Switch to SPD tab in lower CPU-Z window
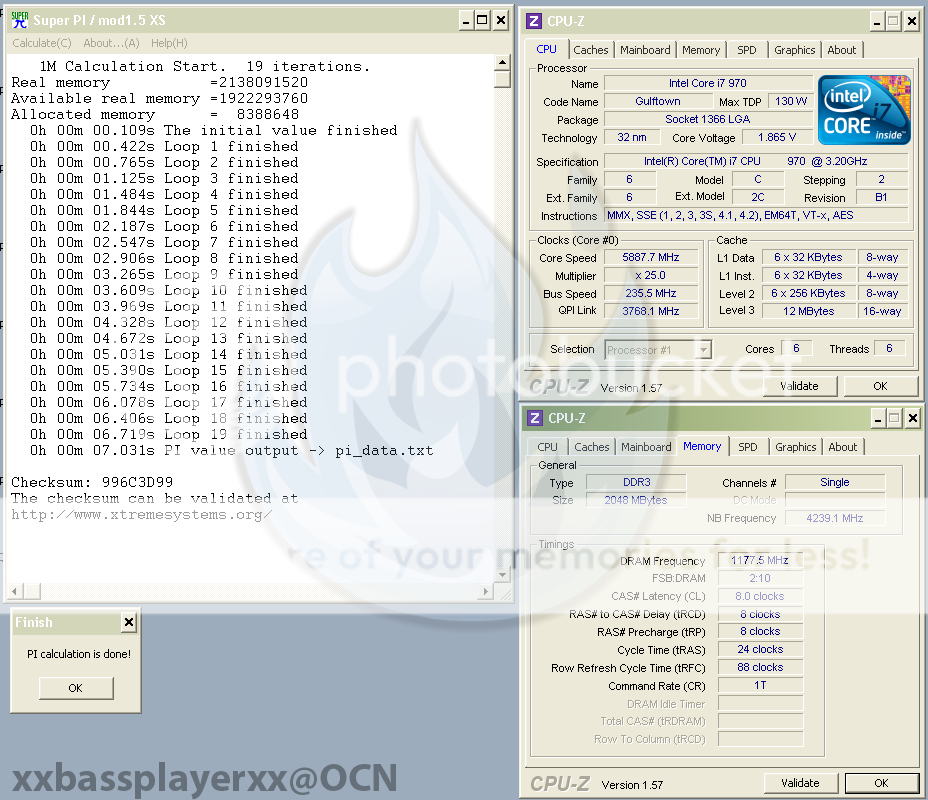 747,447
